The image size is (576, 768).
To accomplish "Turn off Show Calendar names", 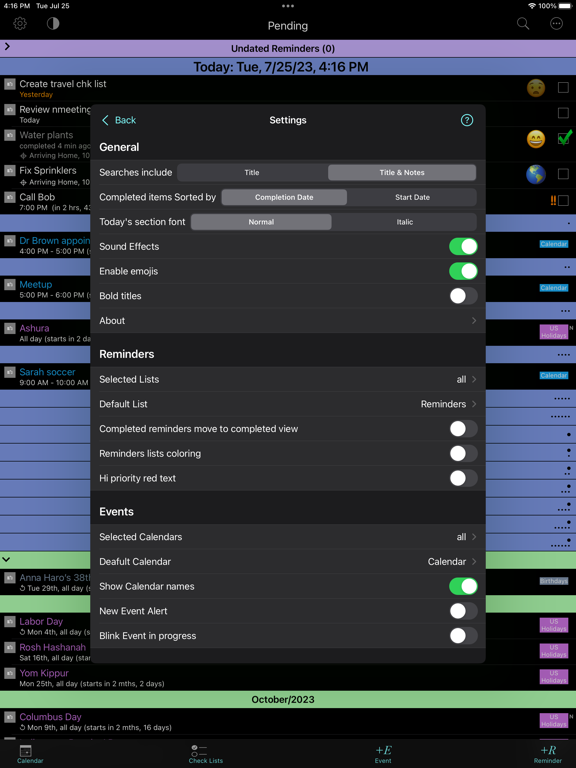I will (x=463, y=586).
